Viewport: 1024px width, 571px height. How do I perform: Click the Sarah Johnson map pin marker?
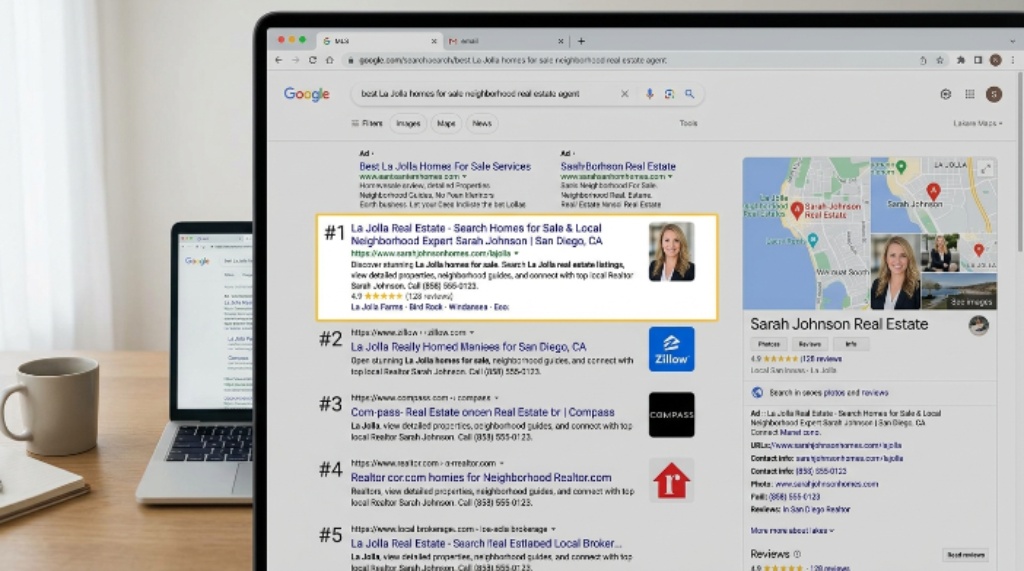click(933, 191)
